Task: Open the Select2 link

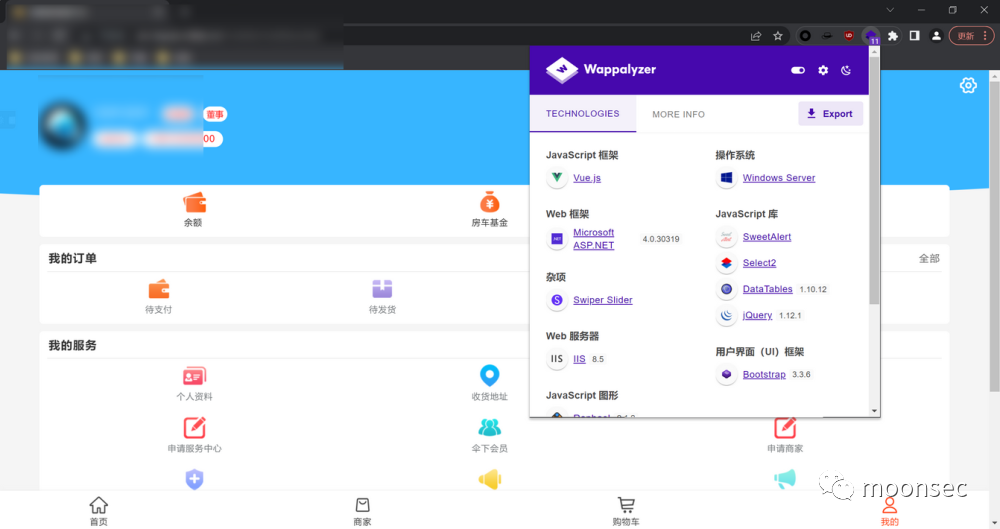Action: (x=759, y=263)
